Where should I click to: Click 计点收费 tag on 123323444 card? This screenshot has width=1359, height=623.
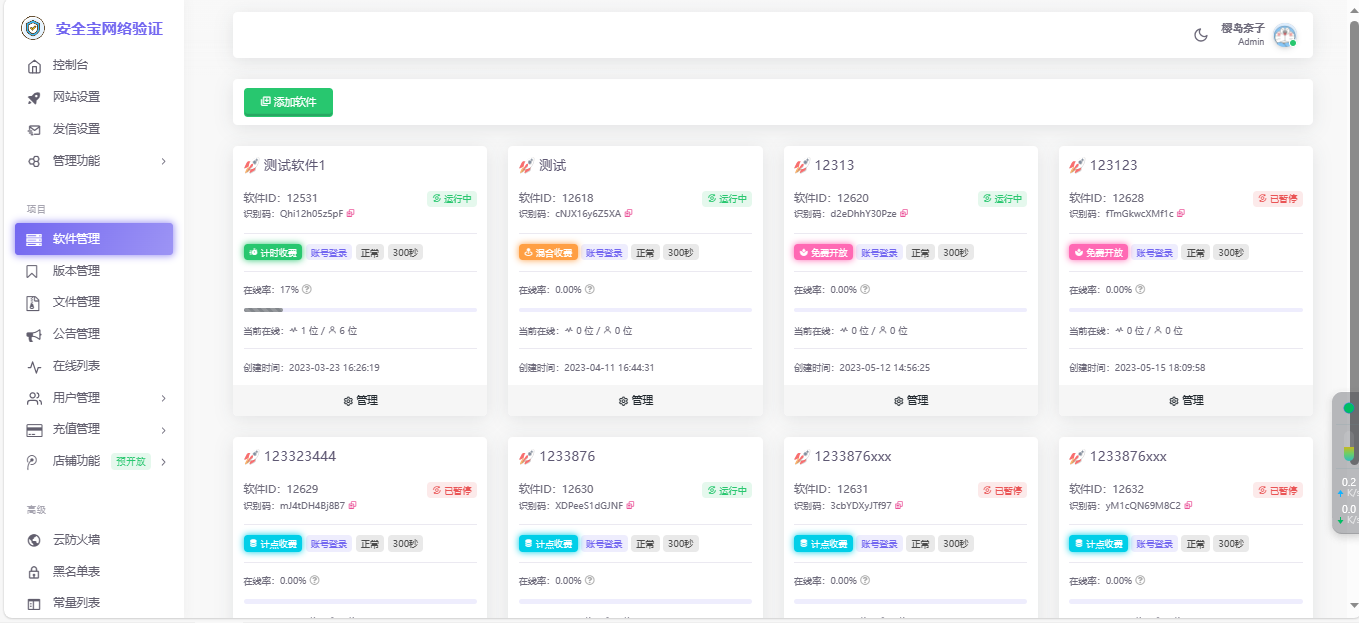(x=273, y=544)
